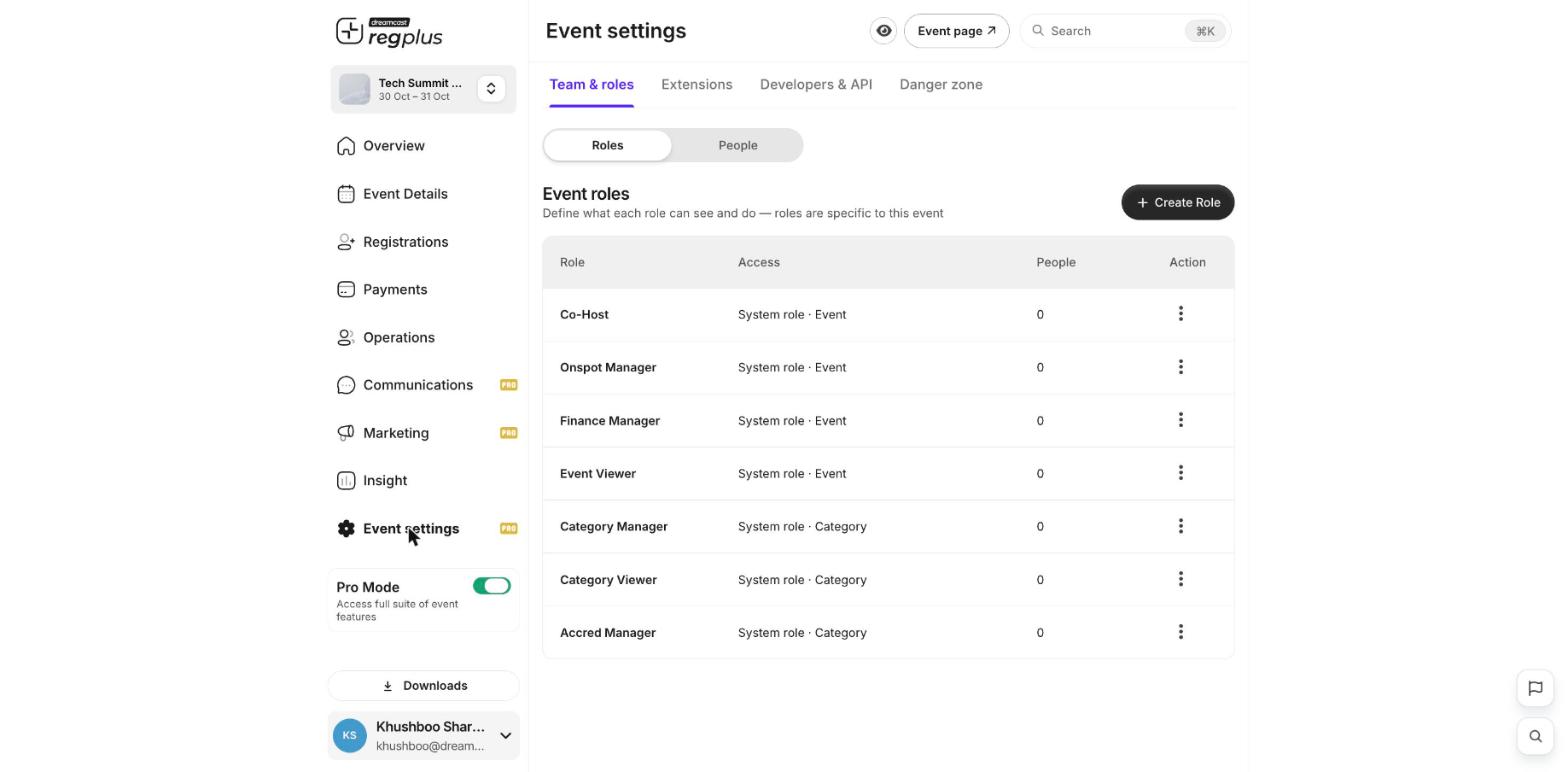Open action menu for Co-Host role

click(x=1181, y=314)
